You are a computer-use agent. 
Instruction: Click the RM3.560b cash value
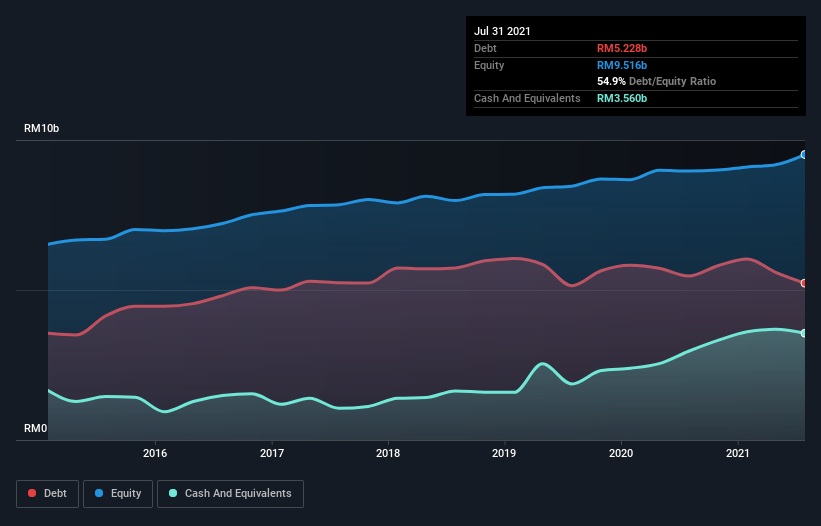[x=622, y=98]
